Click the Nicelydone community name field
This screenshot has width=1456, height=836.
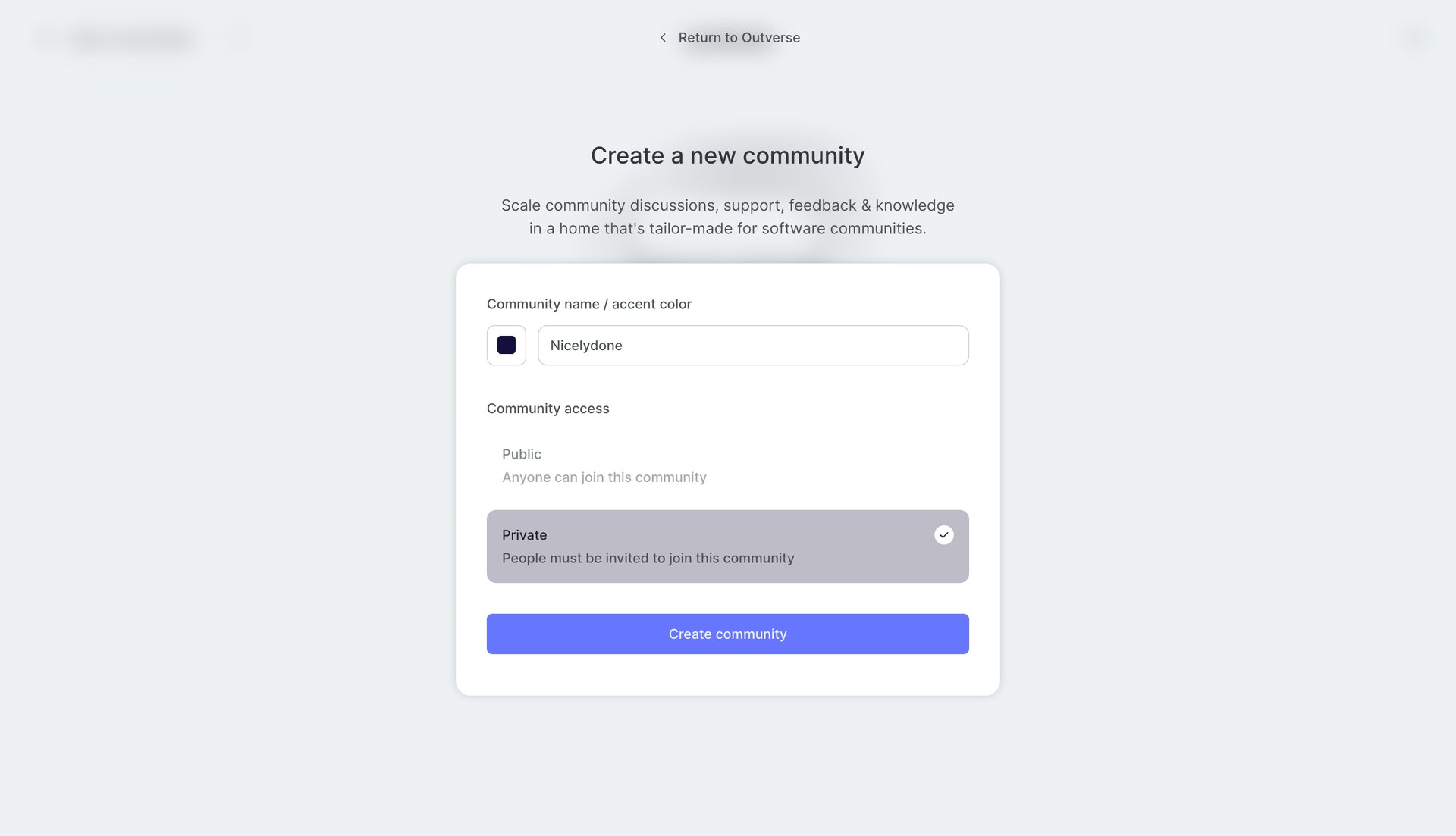point(752,345)
